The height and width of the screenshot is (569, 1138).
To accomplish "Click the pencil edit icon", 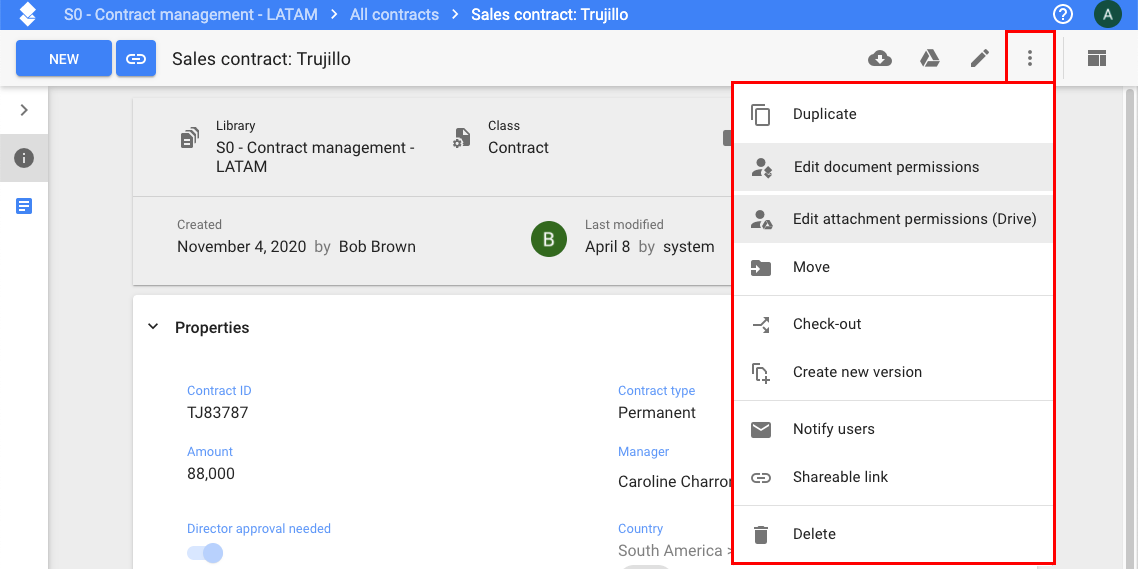I will 980,59.
